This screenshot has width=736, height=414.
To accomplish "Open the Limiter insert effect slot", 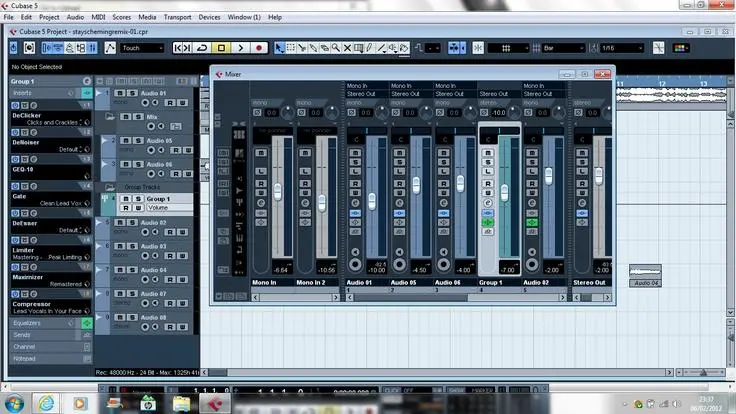I will (x=51, y=253).
